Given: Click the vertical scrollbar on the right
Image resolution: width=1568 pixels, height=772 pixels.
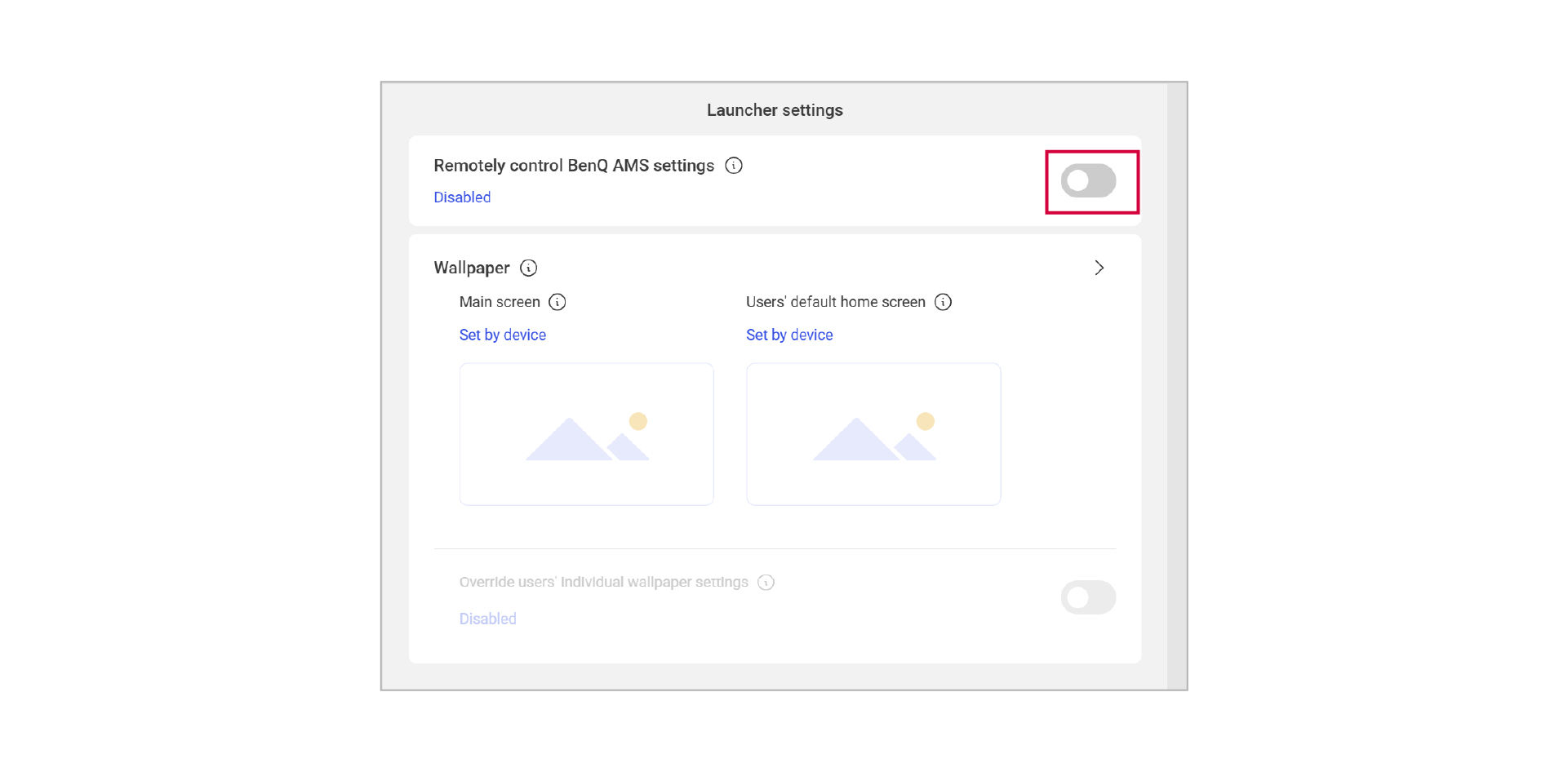Looking at the screenshot, I should point(1176,385).
